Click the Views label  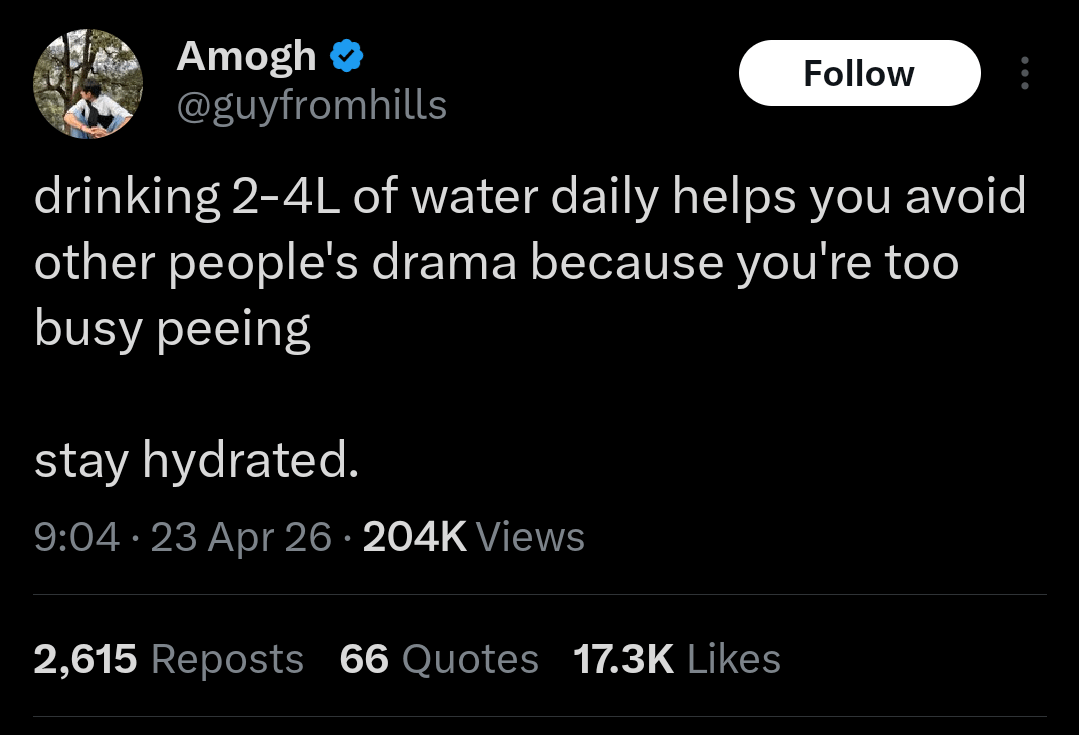(x=530, y=537)
